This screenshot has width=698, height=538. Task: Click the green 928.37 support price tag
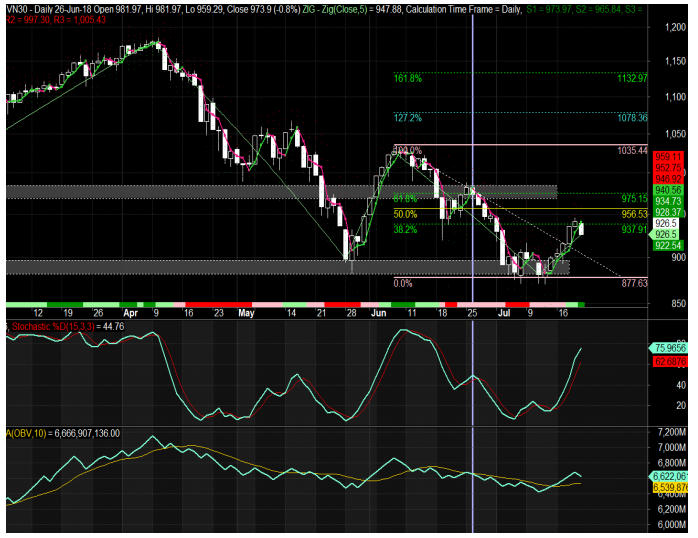coord(668,212)
